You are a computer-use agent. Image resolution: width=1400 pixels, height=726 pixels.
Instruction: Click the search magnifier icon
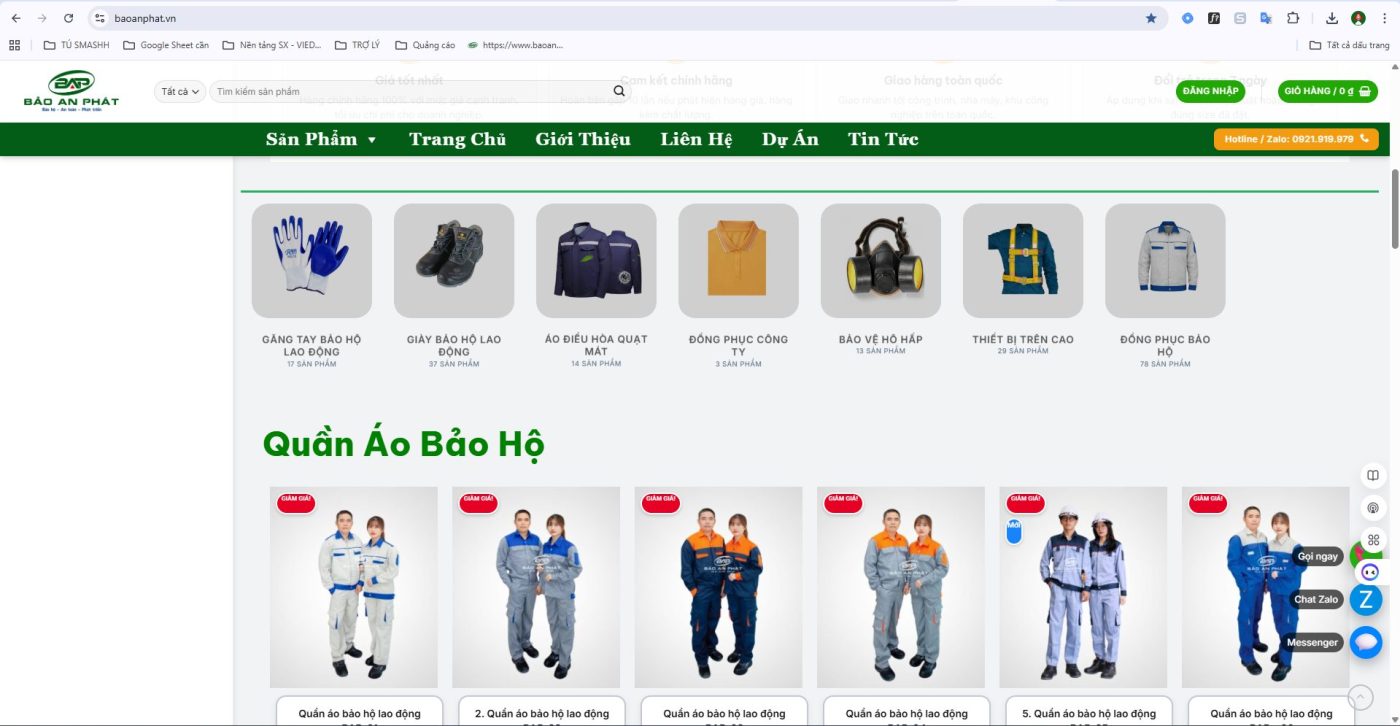click(x=619, y=90)
